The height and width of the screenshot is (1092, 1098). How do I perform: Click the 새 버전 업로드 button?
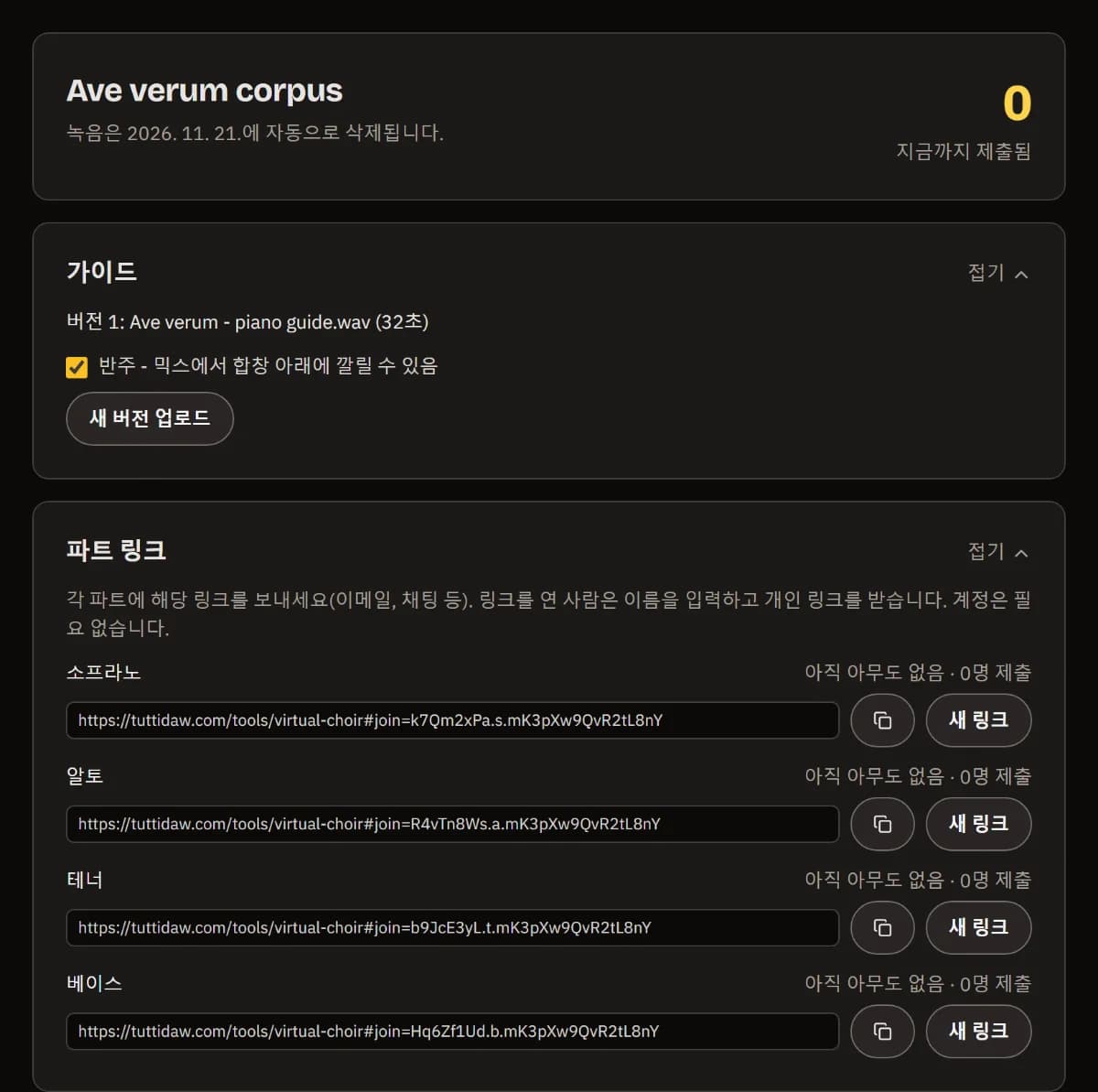click(150, 418)
